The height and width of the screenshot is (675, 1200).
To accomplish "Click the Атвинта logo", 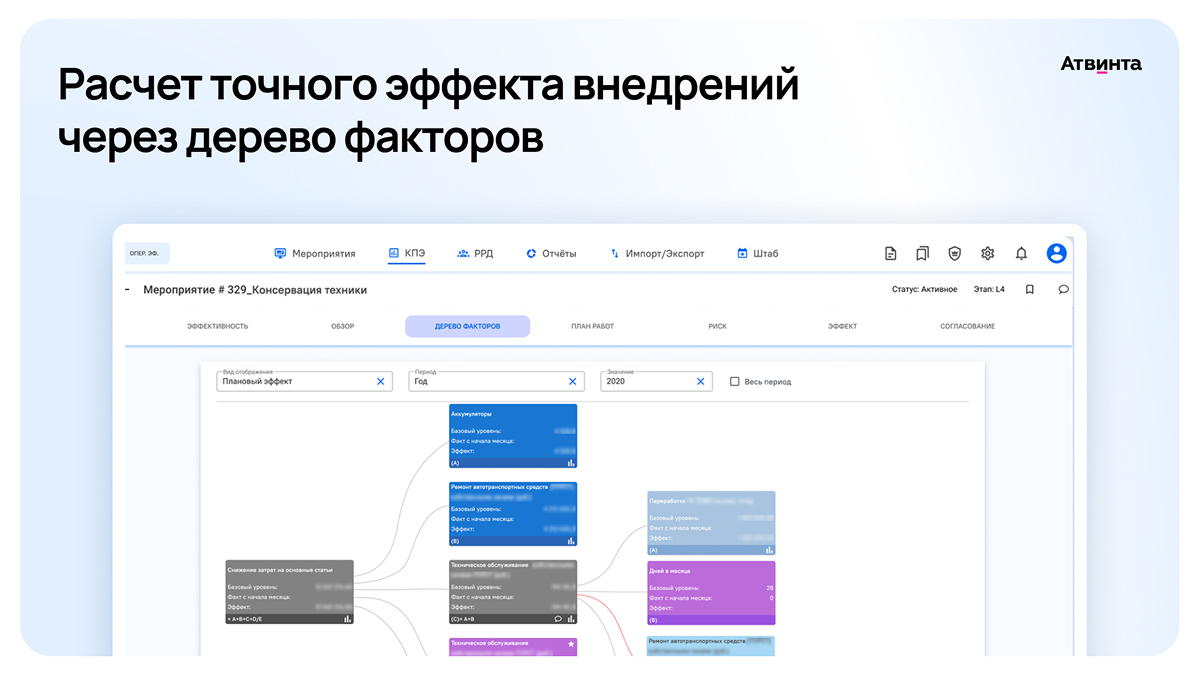I will [x=1101, y=64].
